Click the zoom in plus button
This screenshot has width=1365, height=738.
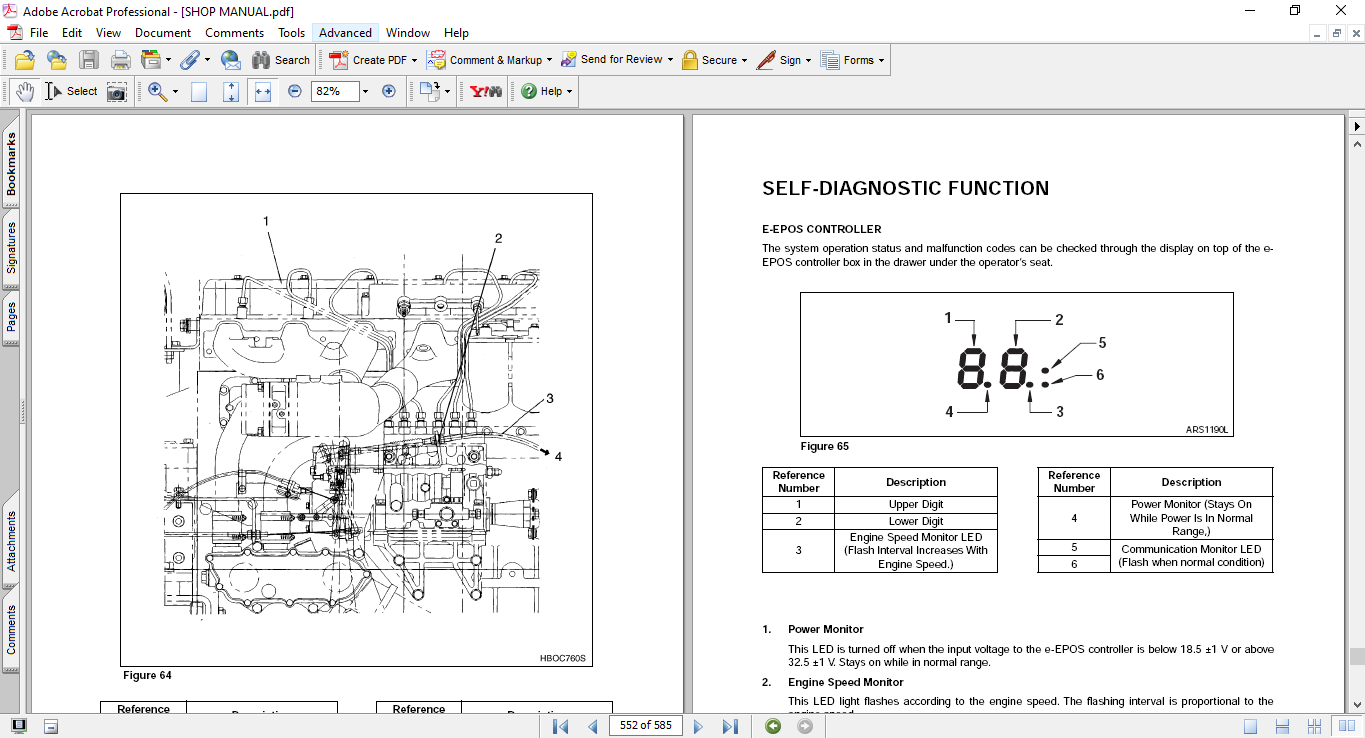coord(389,91)
